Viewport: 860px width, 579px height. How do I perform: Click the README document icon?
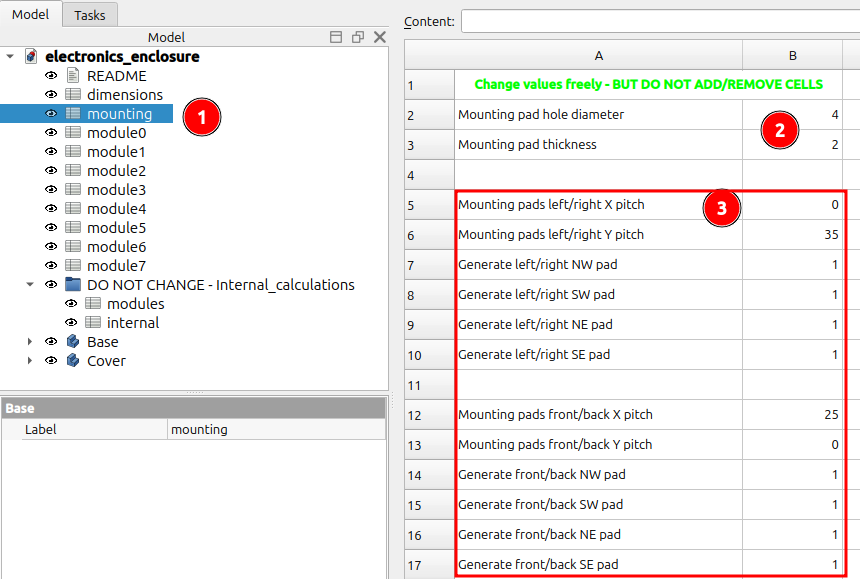[x=73, y=75]
